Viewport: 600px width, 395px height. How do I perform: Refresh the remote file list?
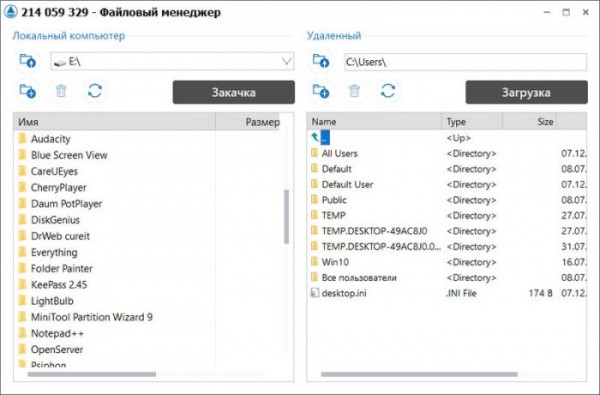pyautogui.click(x=388, y=91)
